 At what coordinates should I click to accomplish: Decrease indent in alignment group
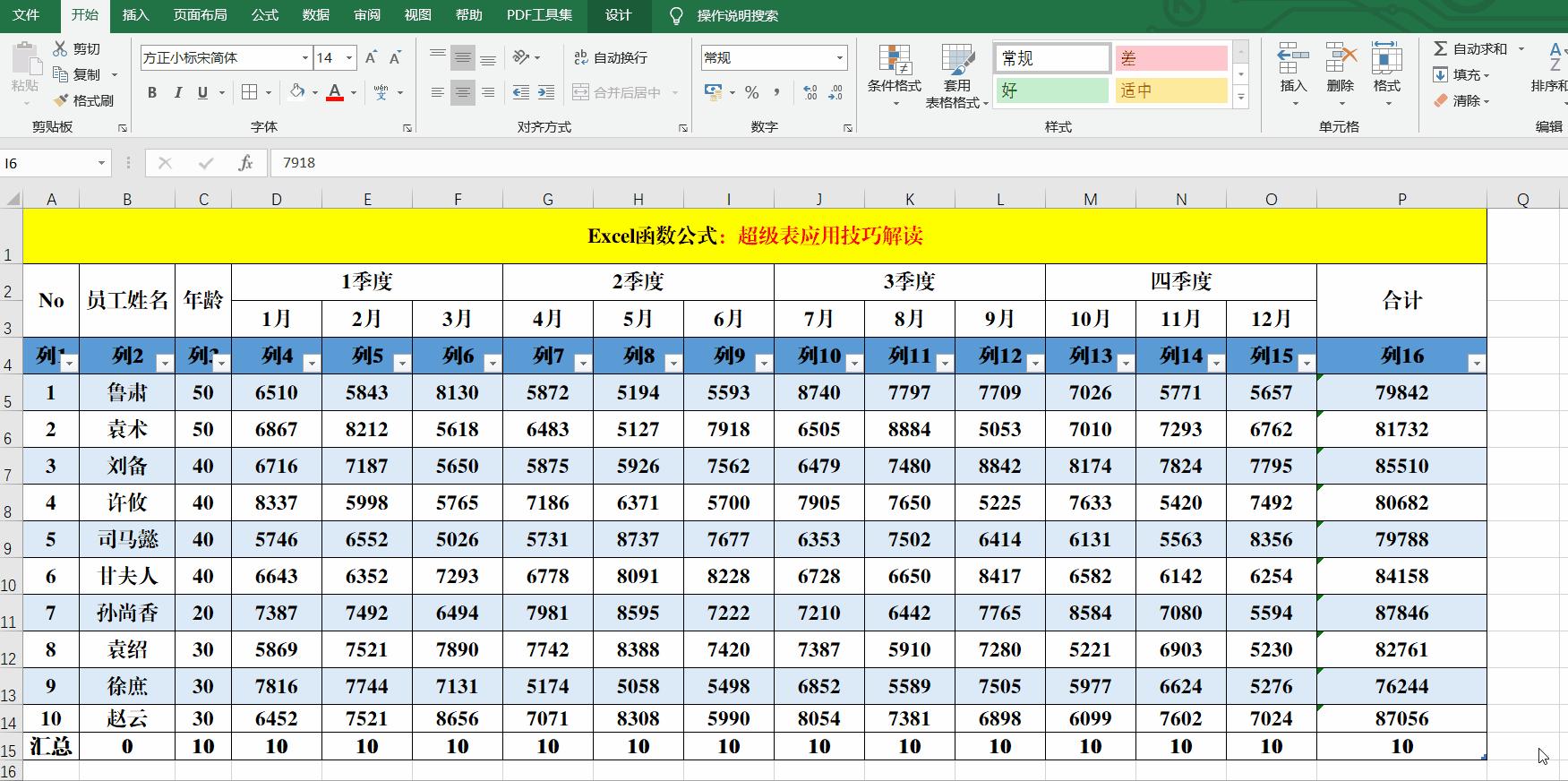click(521, 92)
